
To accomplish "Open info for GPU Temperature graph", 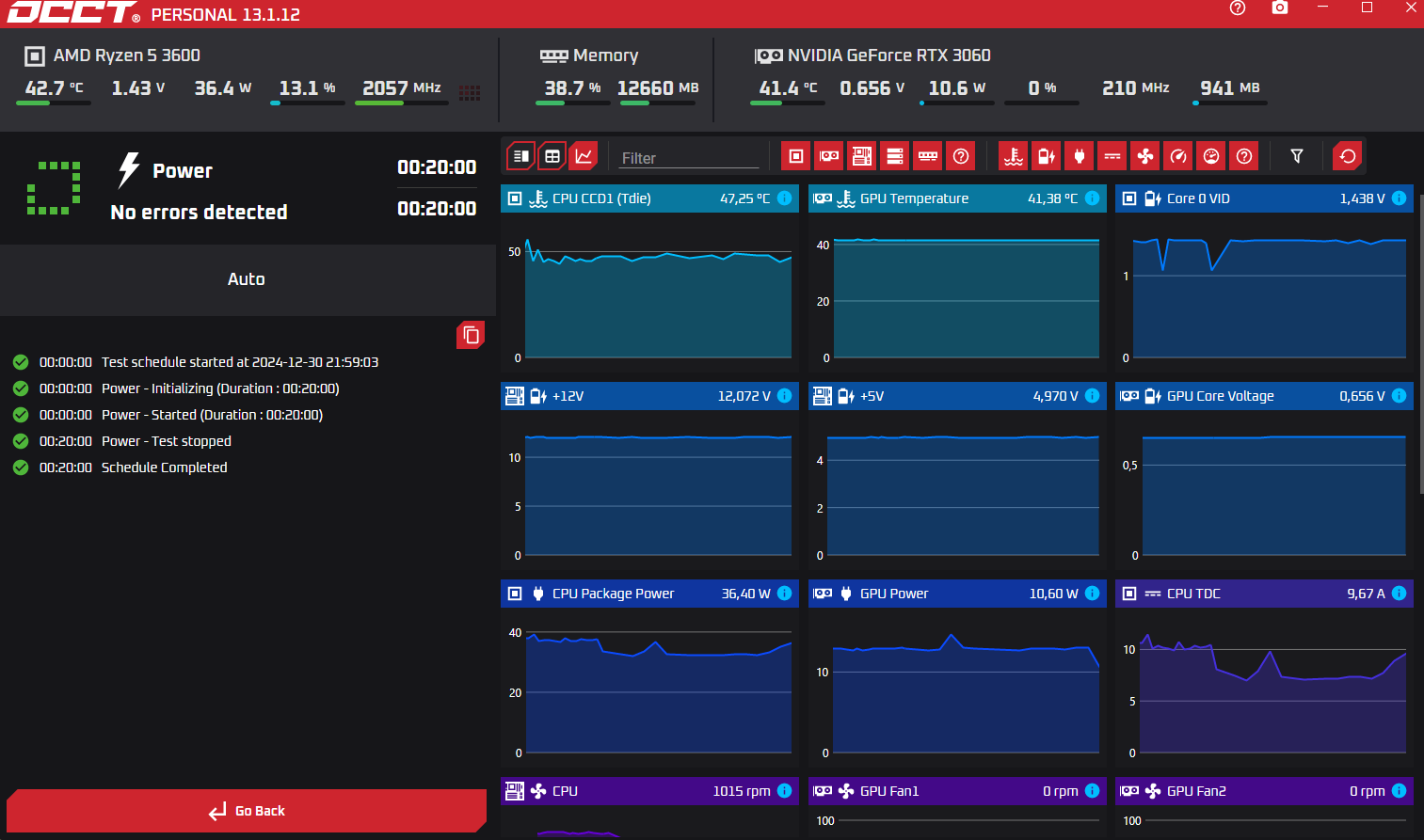I will pyautogui.click(x=1092, y=198).
